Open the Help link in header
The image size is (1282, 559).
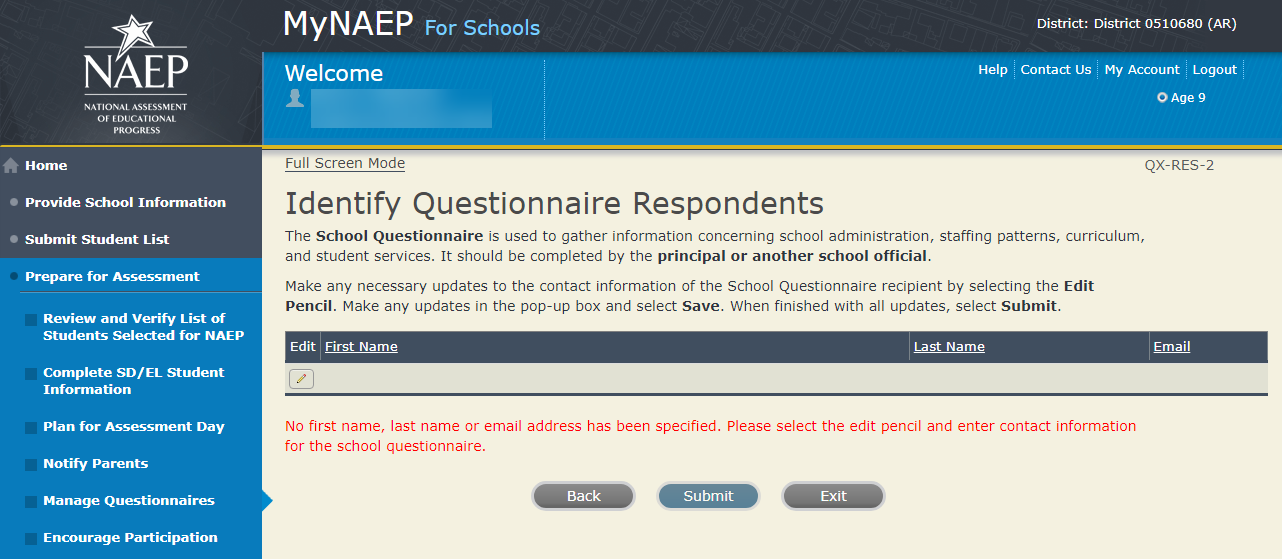pyautogui.click(x=992, y=70)
